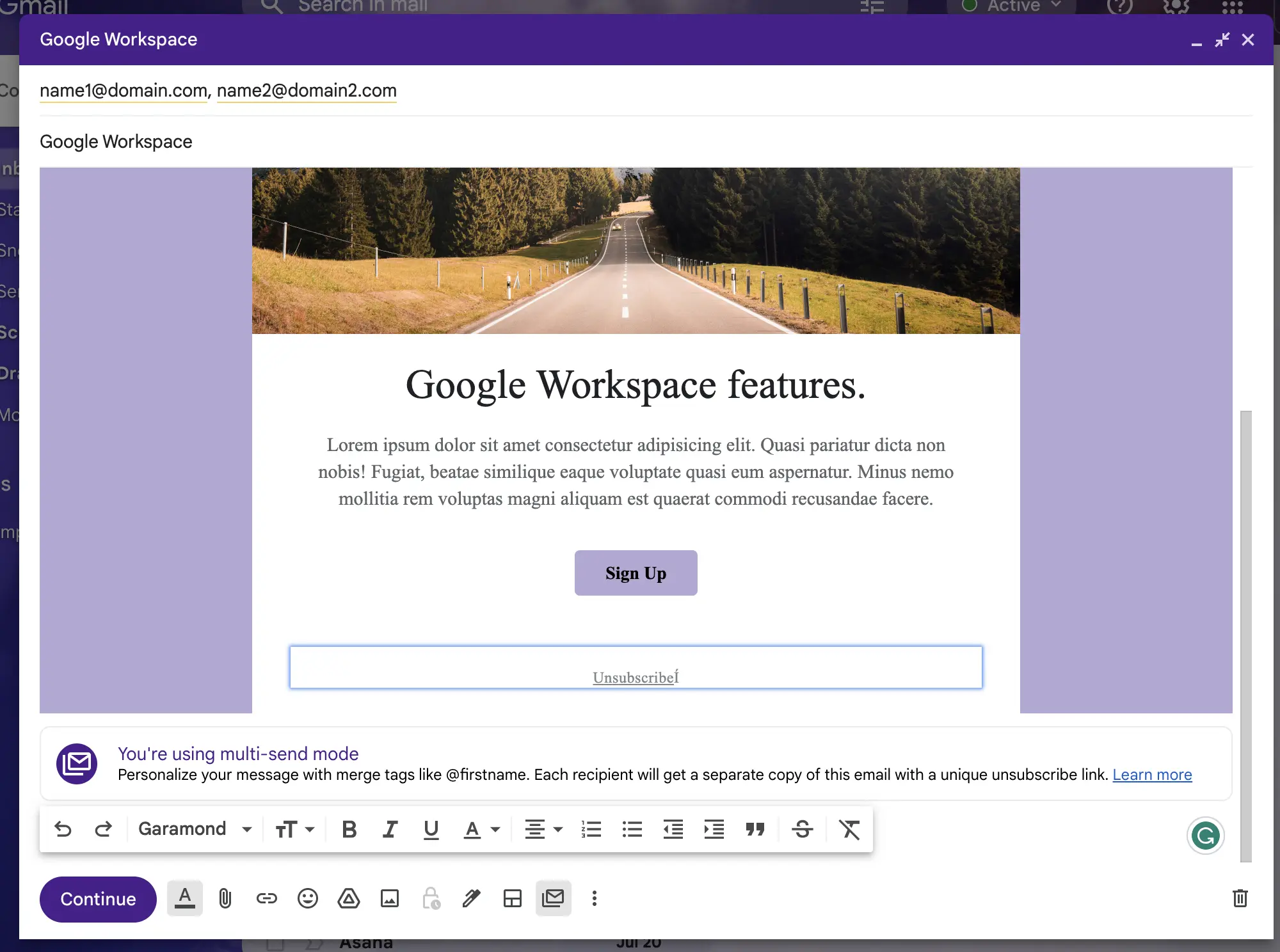Click the Grammarly icon in toolbar

point(1206,835)
